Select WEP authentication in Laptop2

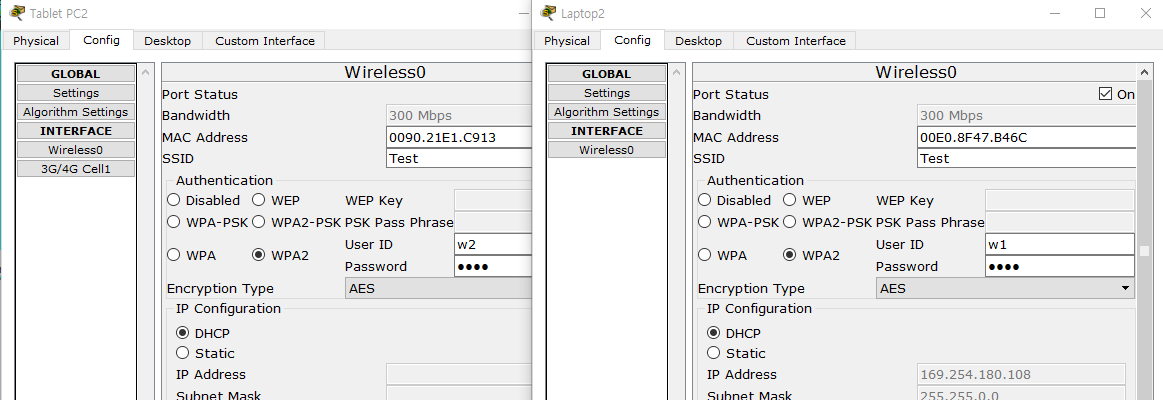click(x=790, y=200)
